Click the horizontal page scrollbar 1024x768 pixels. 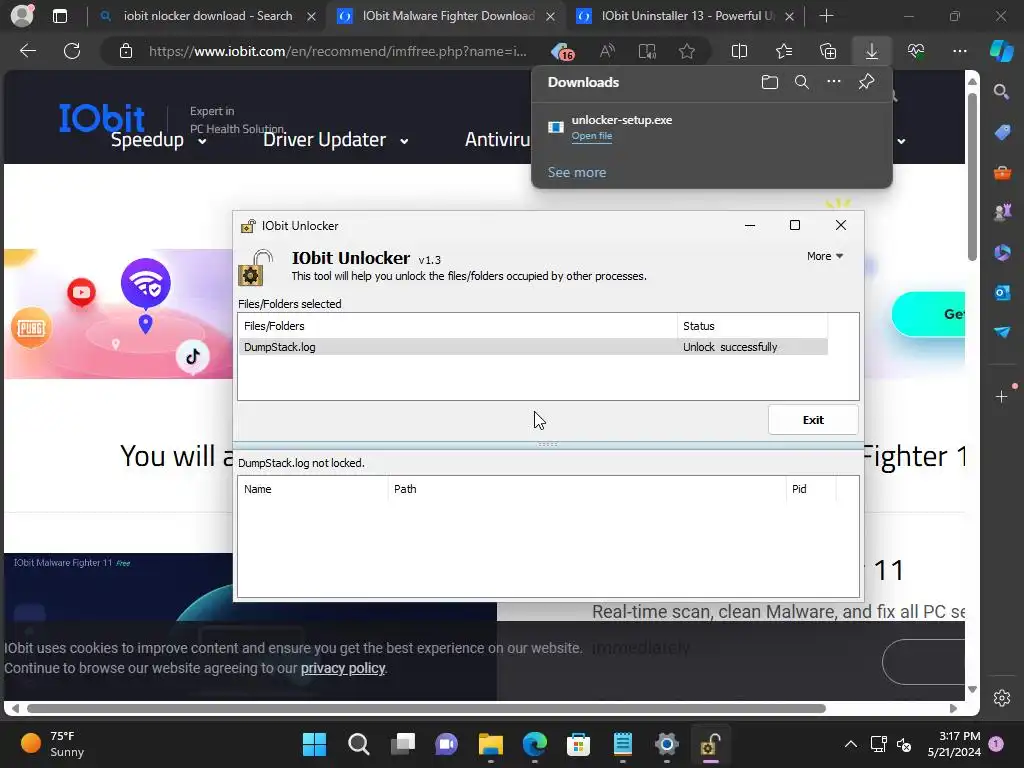tap(426, 709)
